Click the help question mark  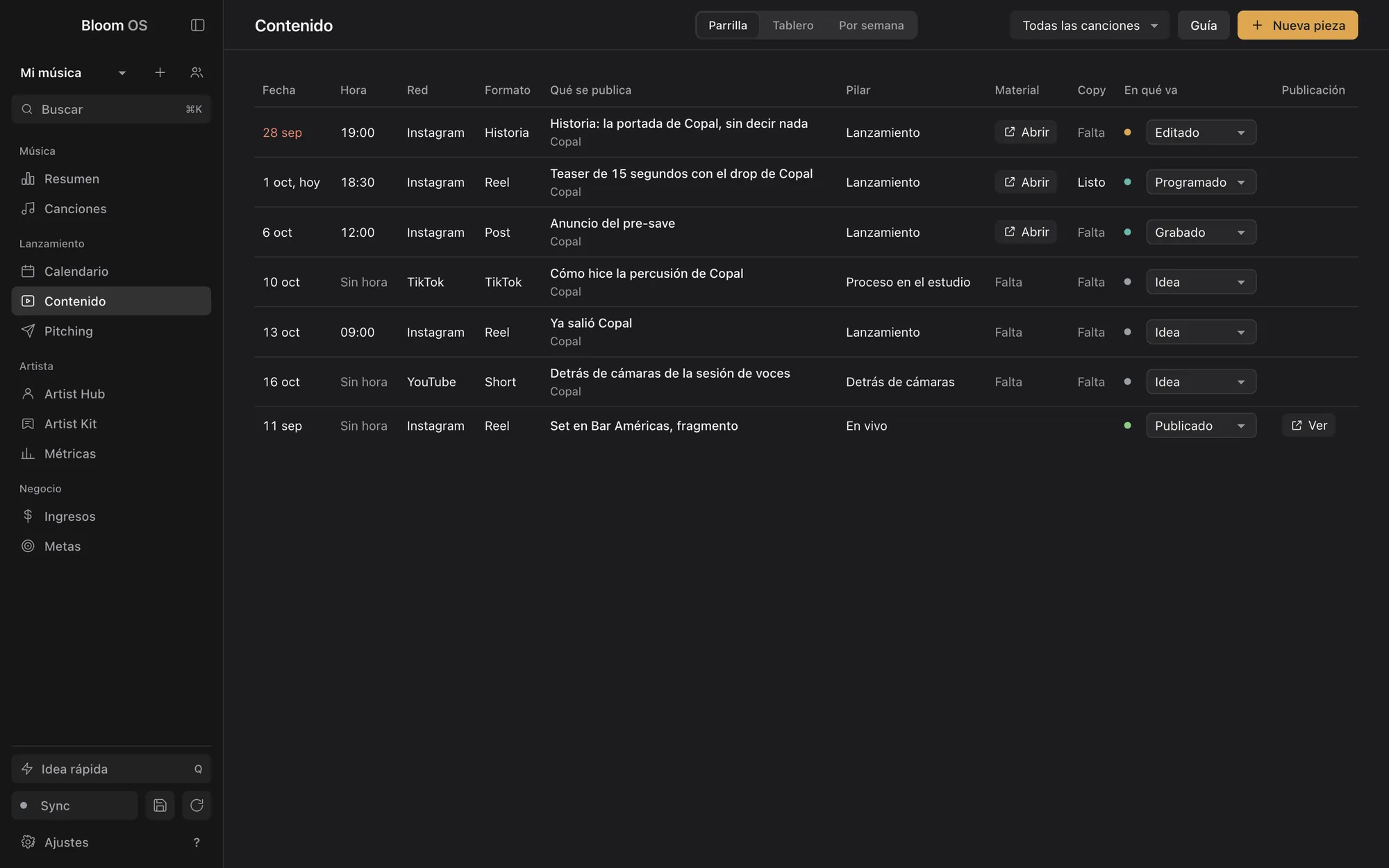point(197,842)
